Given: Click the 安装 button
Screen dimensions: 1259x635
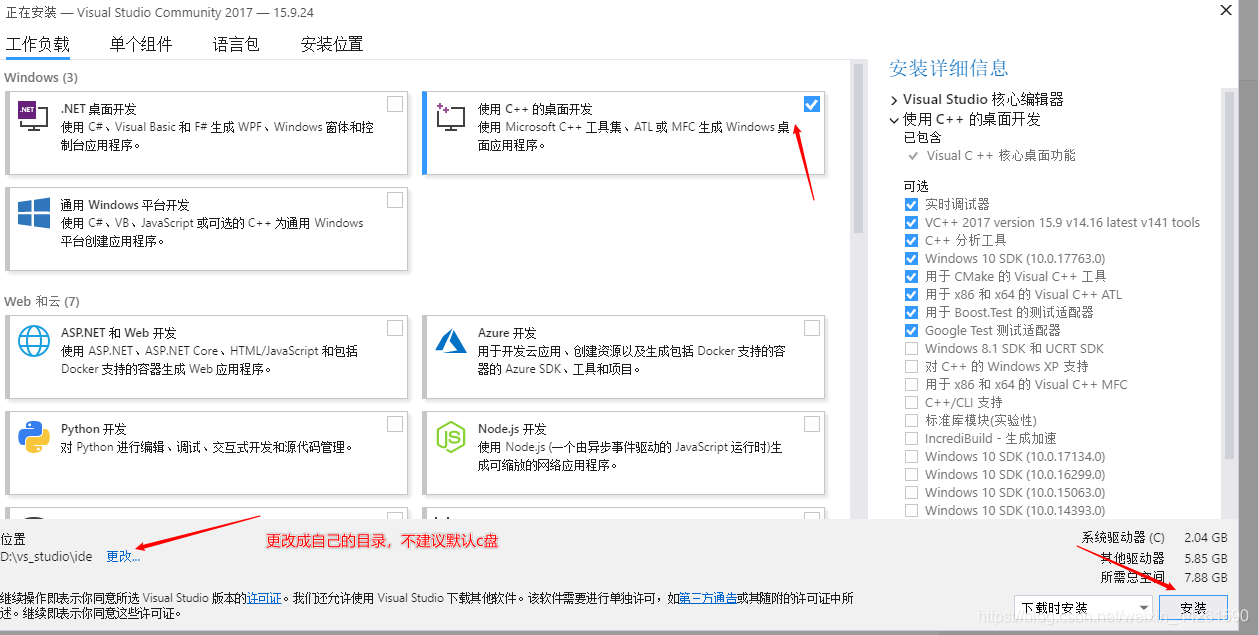Looking at the screenshot, I should (1194, 607).
